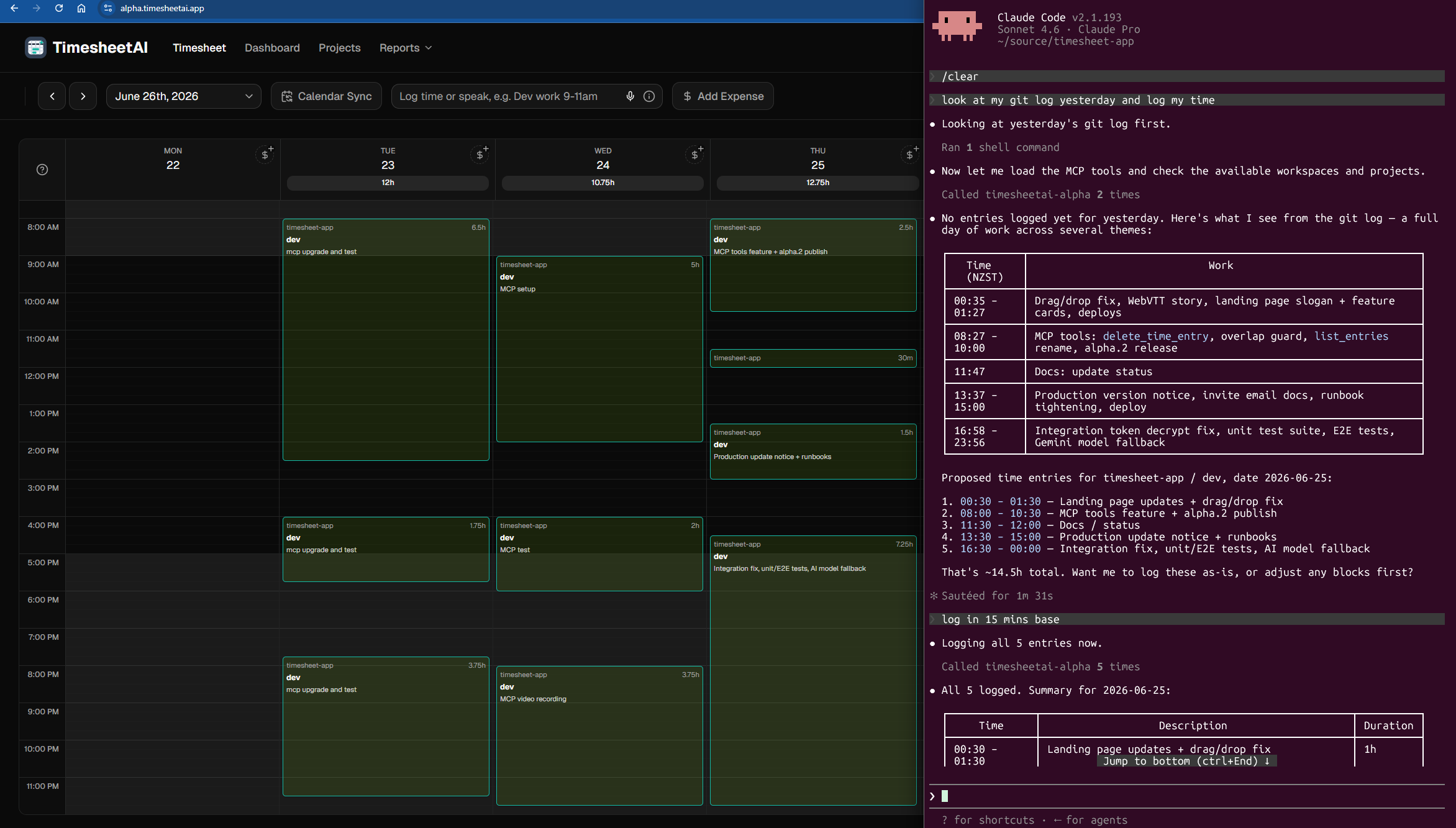Add expense for Wednesday 24

(x=695, y=154)
